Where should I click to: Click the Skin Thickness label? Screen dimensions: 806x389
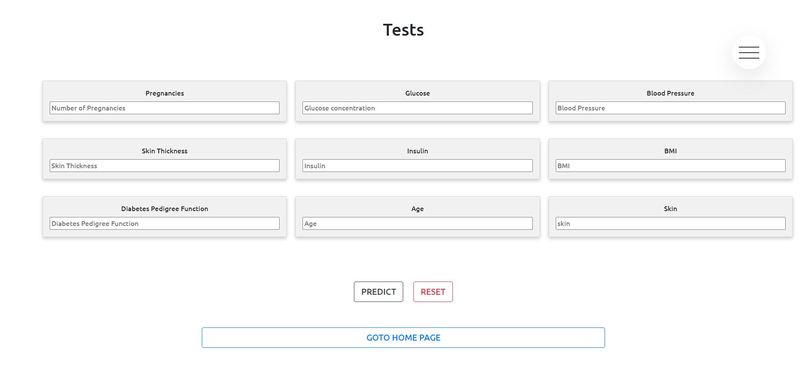164,151
